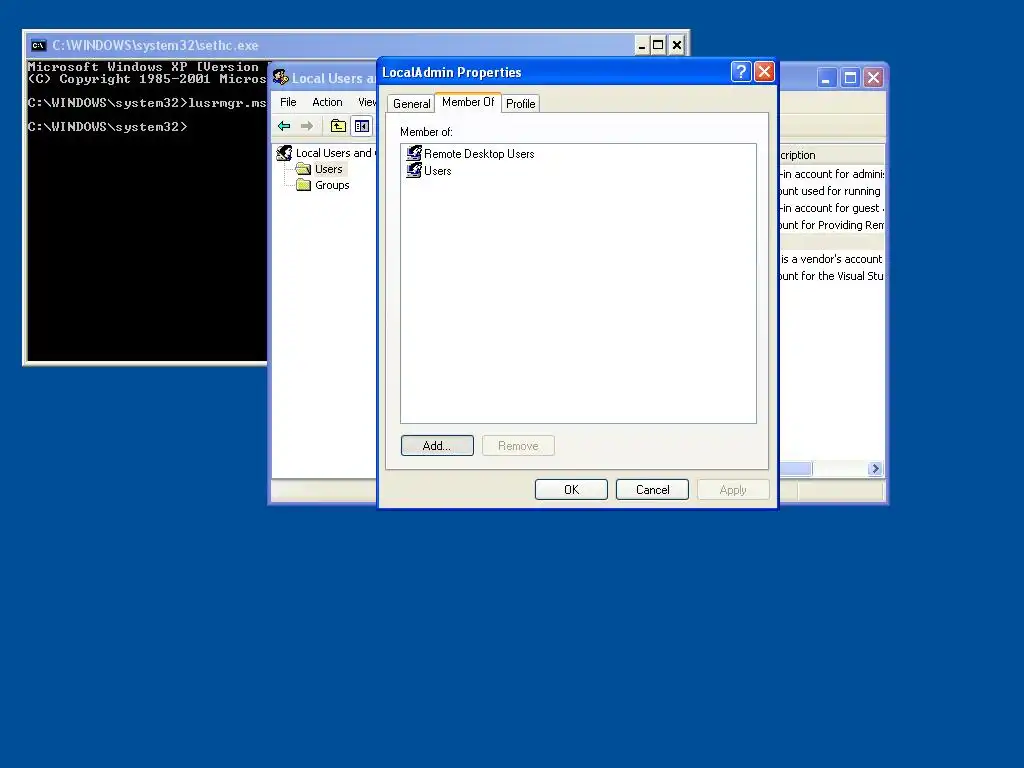Select the Member Of tab
1024x768 pixels.
[x=468, y=102]
